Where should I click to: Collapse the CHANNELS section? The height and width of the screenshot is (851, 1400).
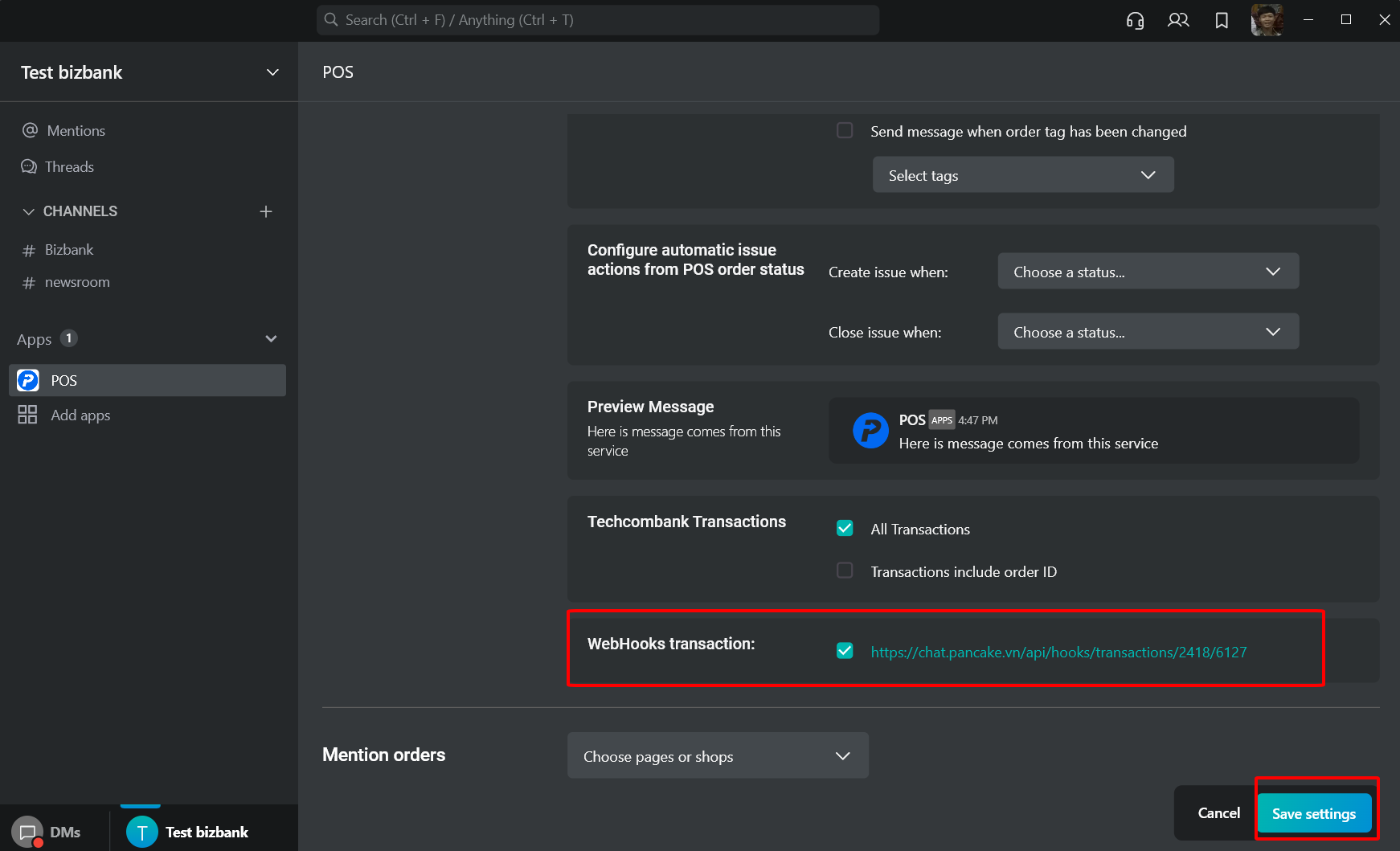[29, 211]
